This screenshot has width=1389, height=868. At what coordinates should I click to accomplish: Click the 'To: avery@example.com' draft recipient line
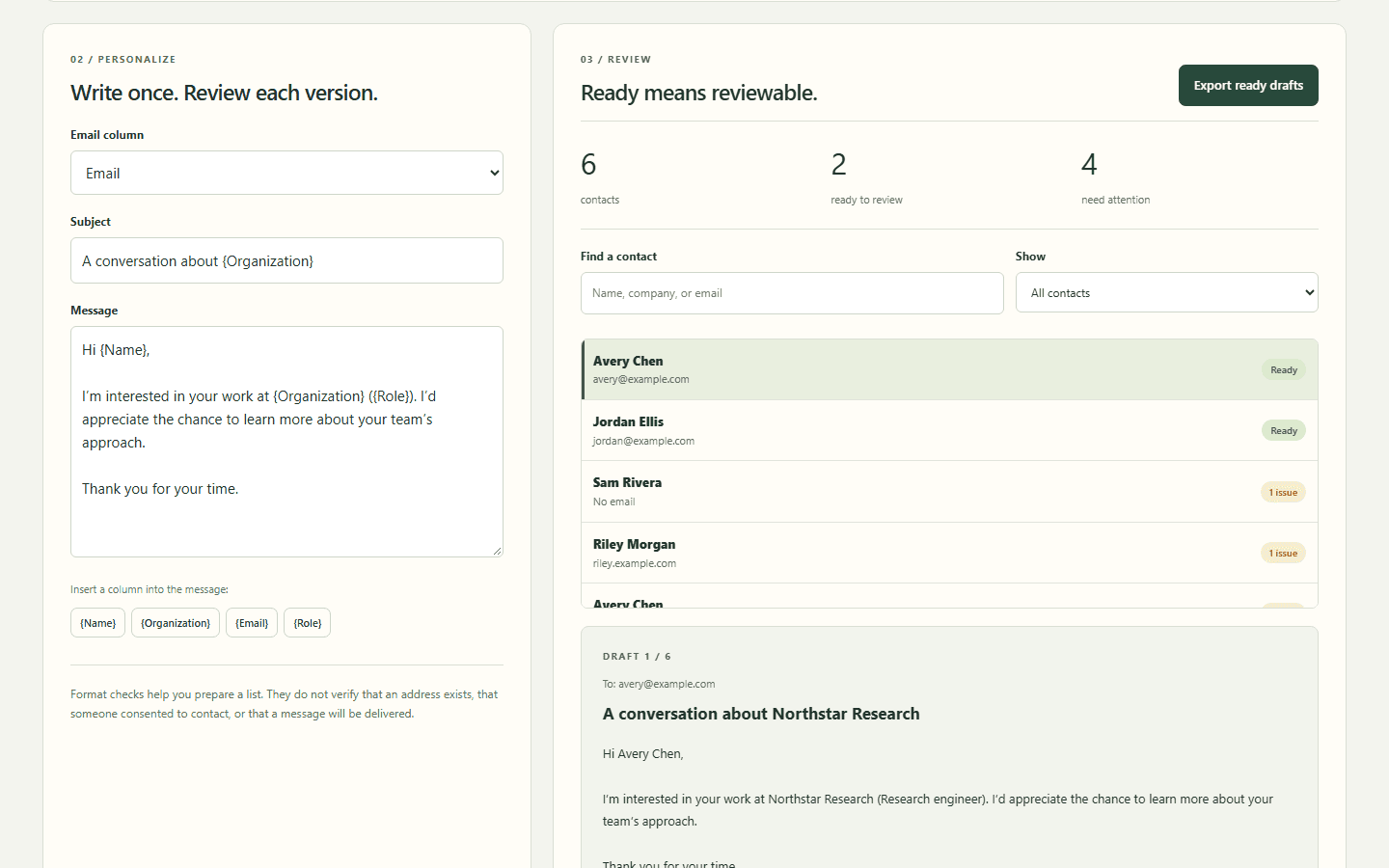coord(659,684)
